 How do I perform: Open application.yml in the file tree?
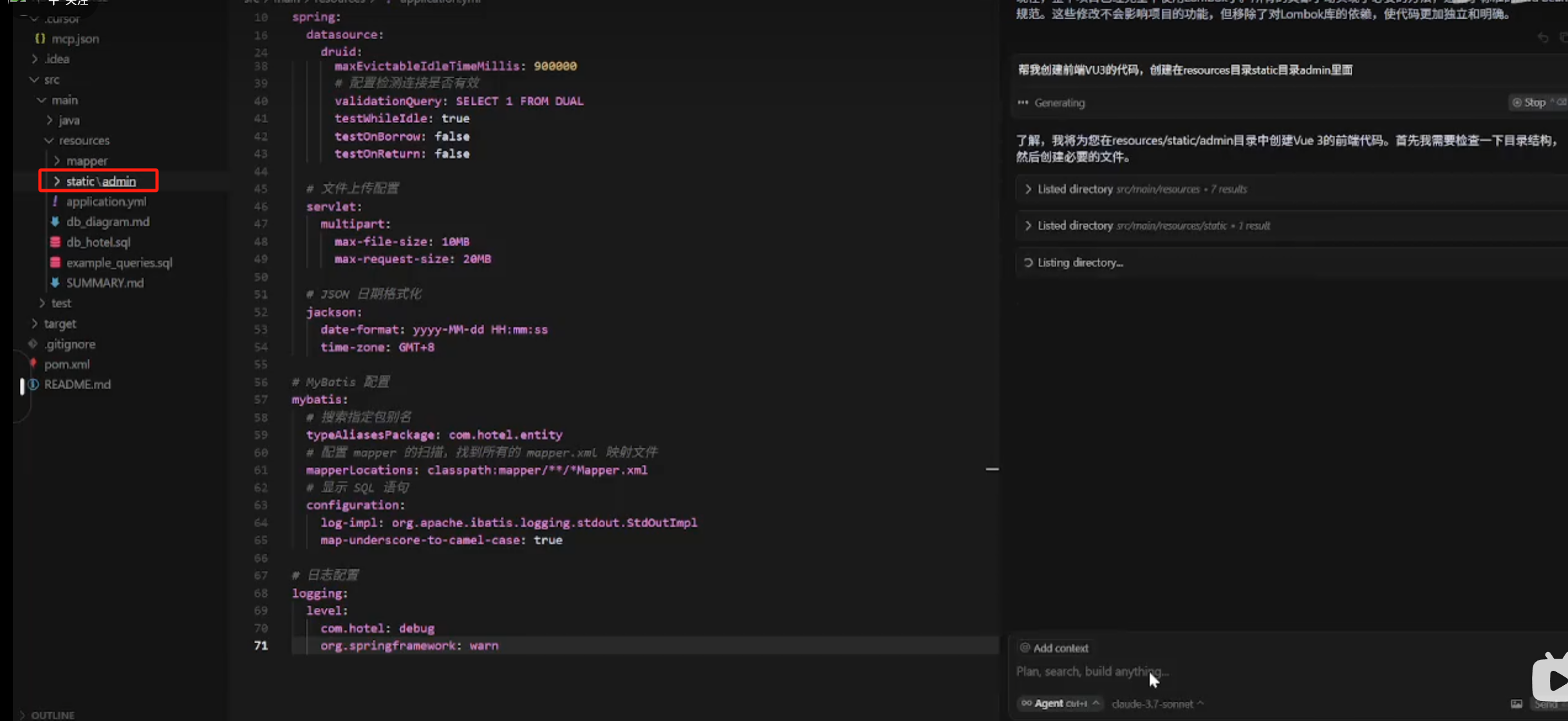pyautogui.click(x=106, y=201)
